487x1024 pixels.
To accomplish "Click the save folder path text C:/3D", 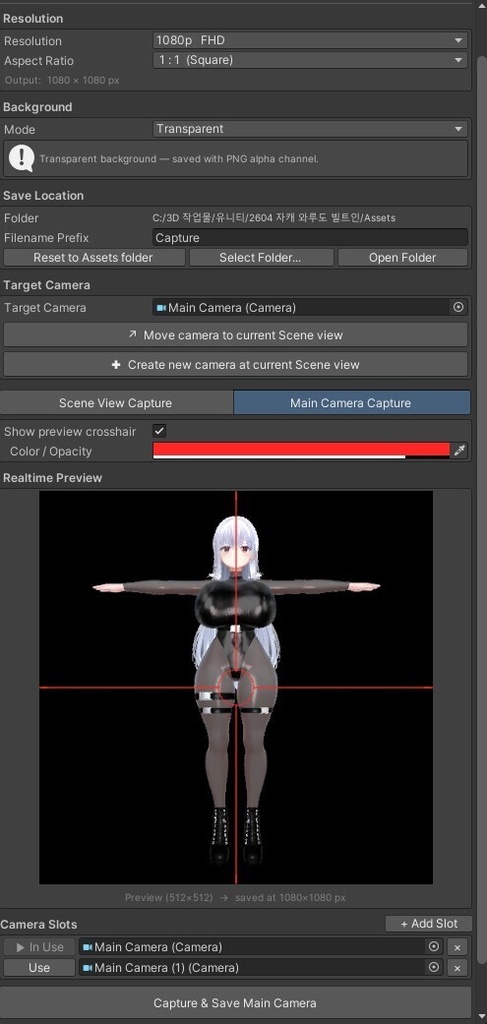I will coord(274,218).
